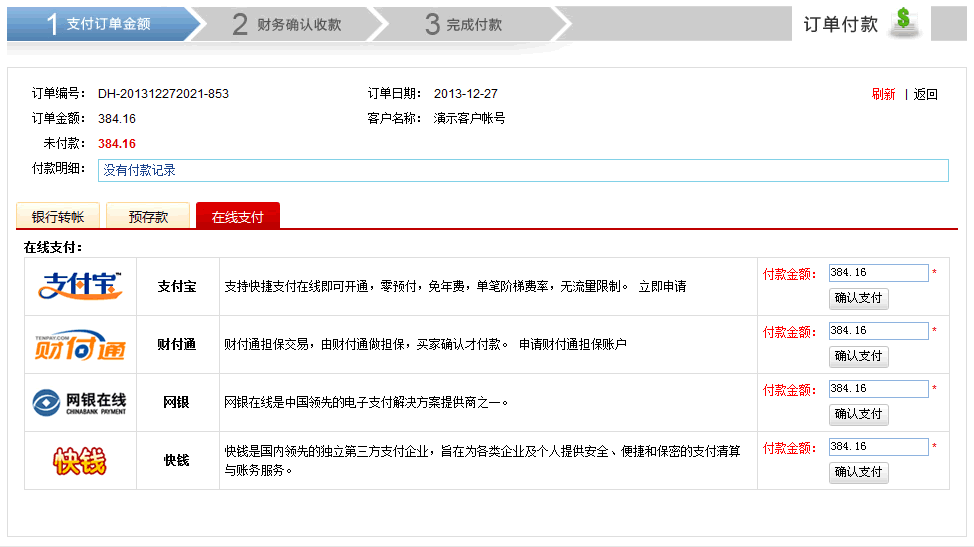The image size is (974, 547).
Task: Click the Chinabank Payment logo
Action: (x=80, y=402)
